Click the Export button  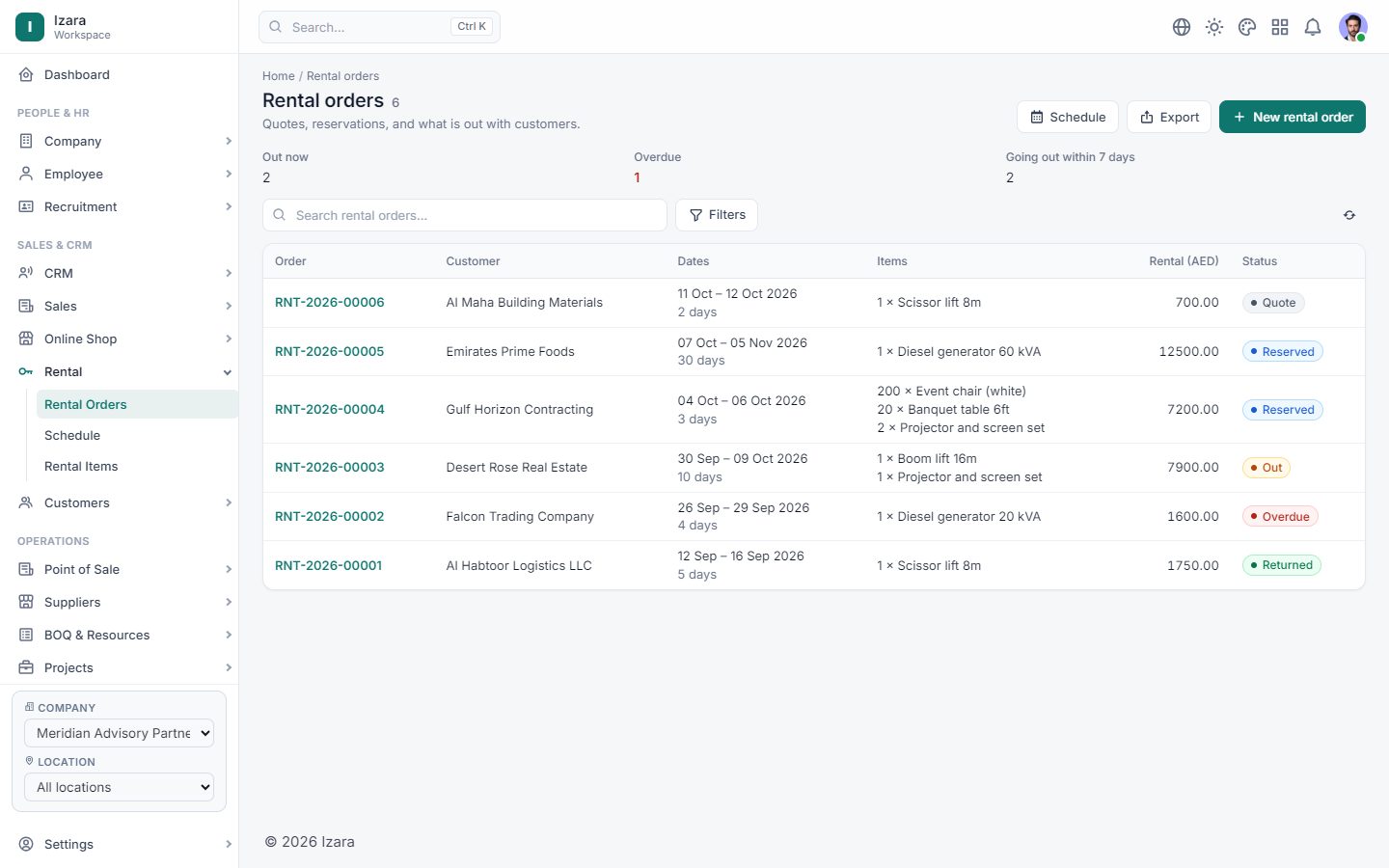pyautogui.click(x=1169, y=117)
